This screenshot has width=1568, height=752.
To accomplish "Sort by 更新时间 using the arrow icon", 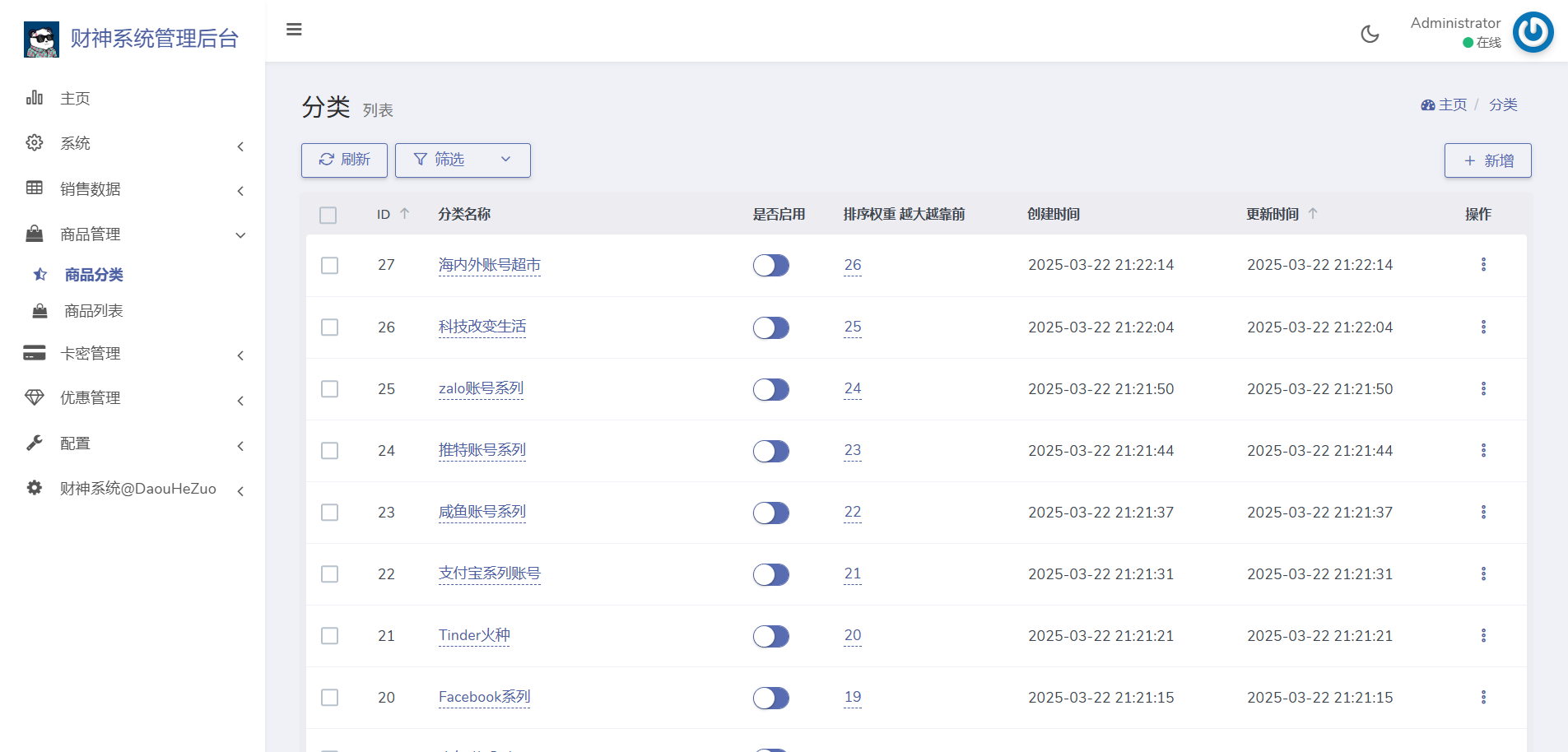I will pos(1313,214).
